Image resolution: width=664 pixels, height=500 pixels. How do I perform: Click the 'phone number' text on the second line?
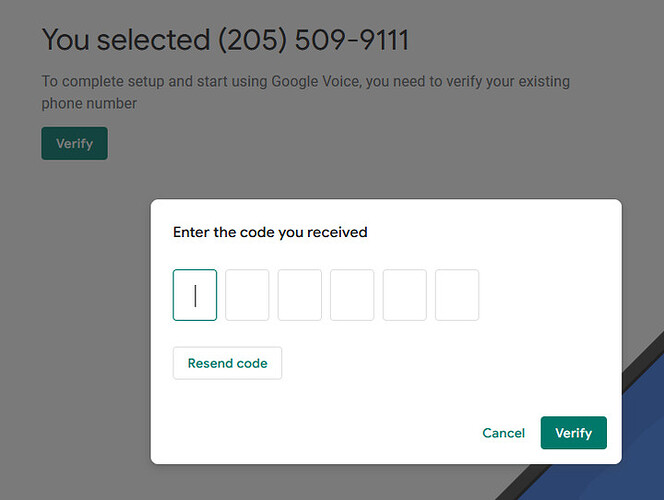pyautogui.click(x=89, y=103)
